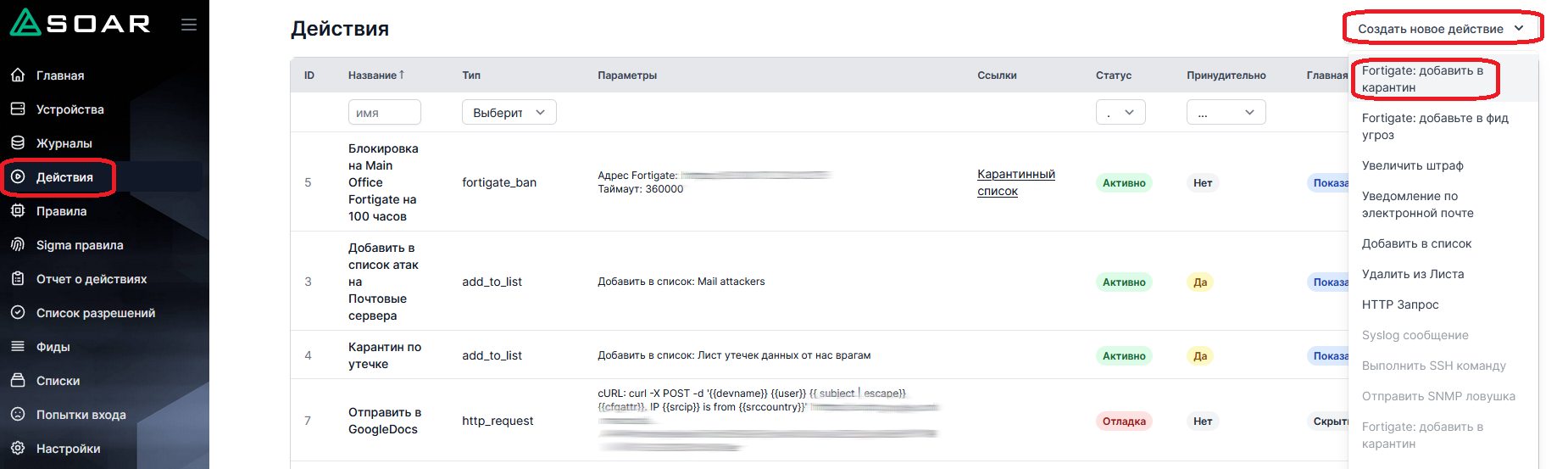This screenshot has height=469, width=1568.
Task: Click the Журналы logs database icon
Action: click(x=18, y=143)
